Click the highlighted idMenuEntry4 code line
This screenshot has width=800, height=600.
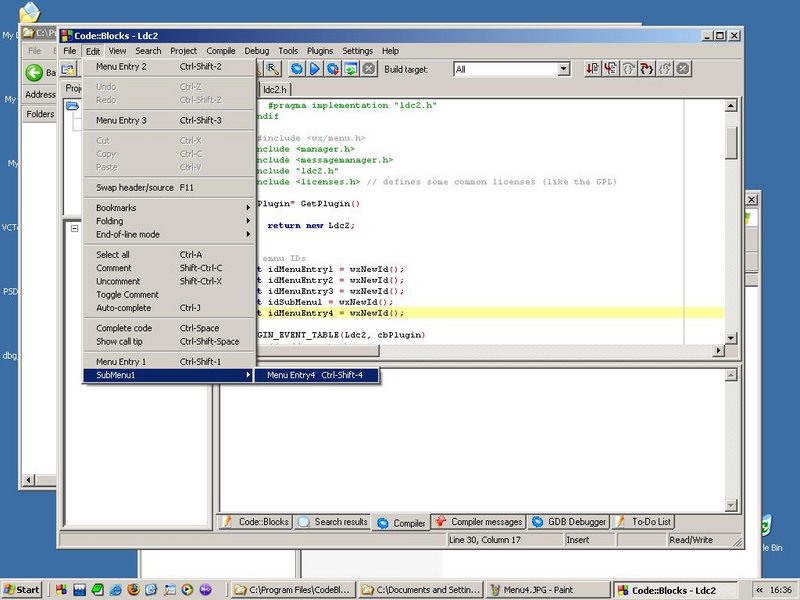pyautogui.click(x=490, y=313)
